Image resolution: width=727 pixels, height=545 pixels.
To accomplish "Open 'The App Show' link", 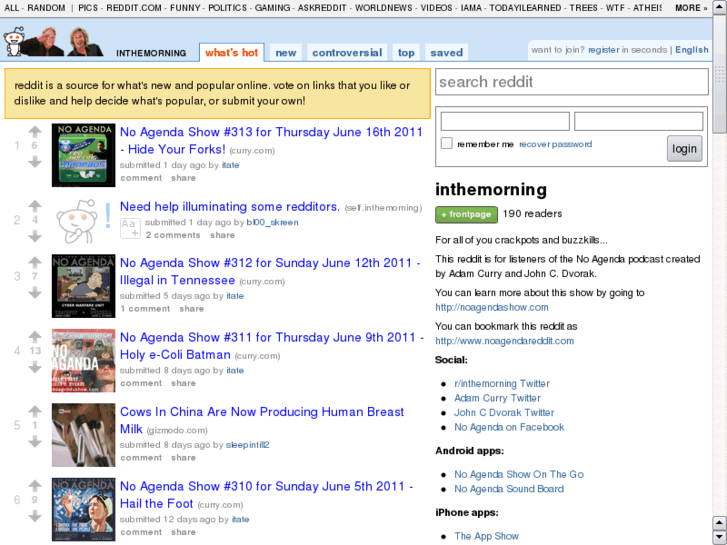I will (x=486, y=536).
